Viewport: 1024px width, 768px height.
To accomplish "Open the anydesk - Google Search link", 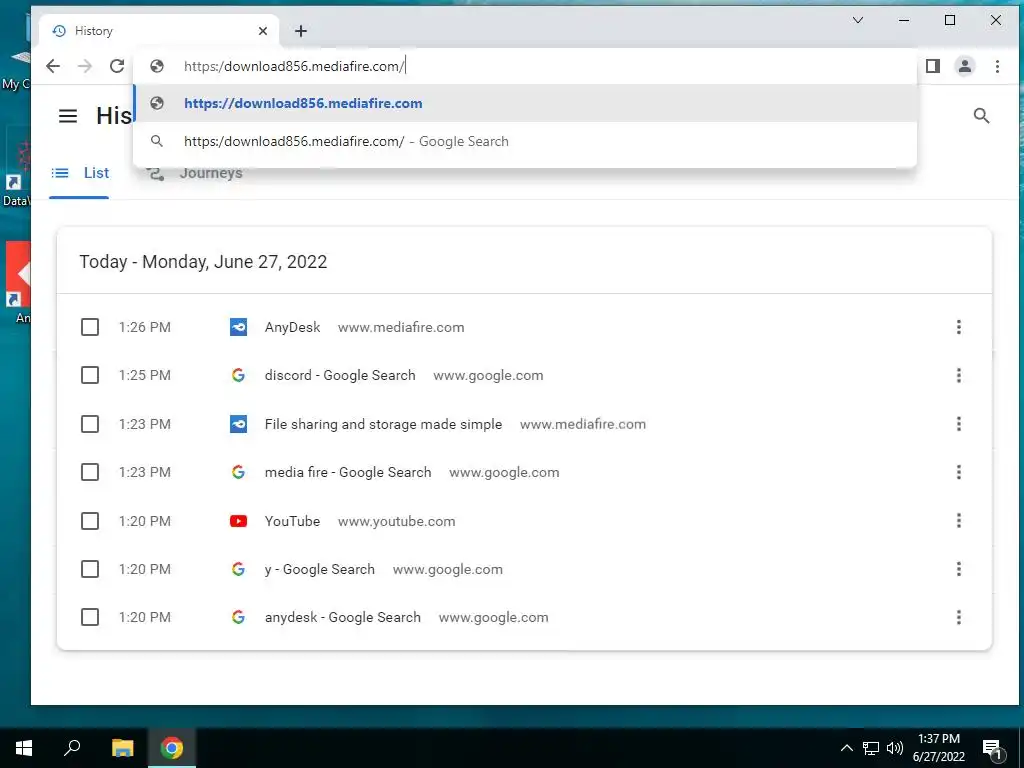I will point(342,617).
